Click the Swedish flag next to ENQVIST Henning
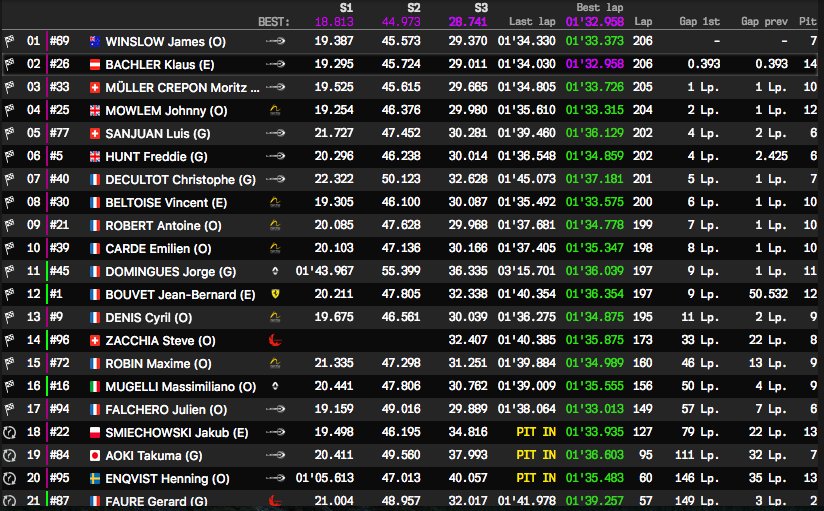 [95, 479]
